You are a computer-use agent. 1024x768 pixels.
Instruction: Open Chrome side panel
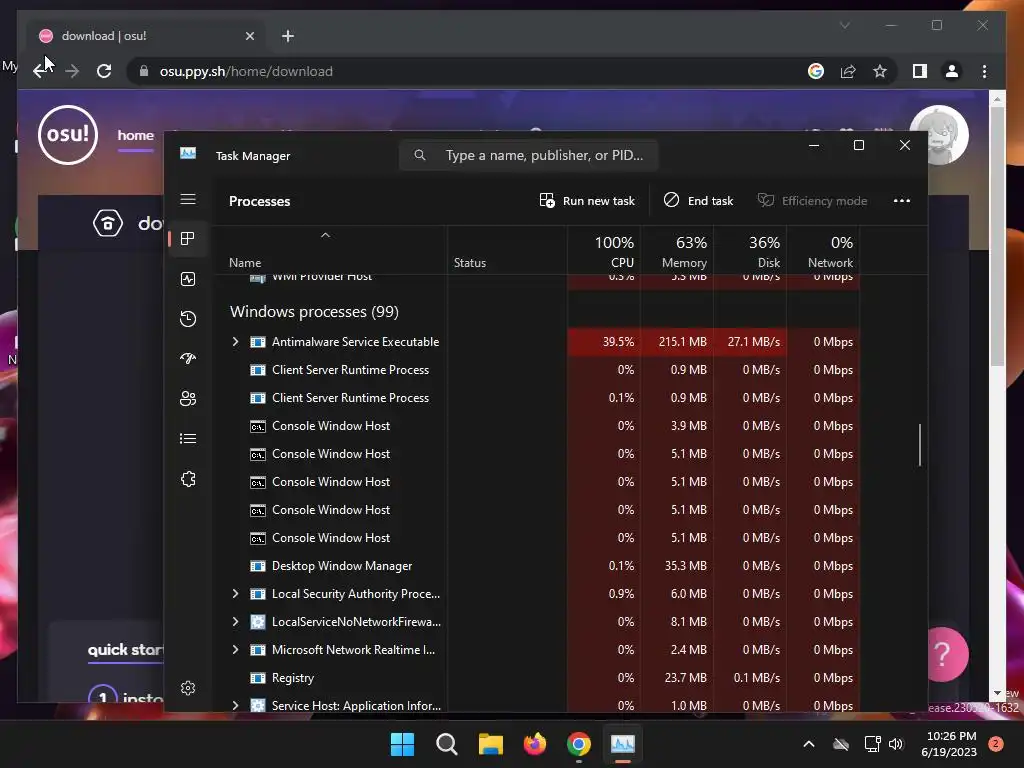tap(920, 71)
